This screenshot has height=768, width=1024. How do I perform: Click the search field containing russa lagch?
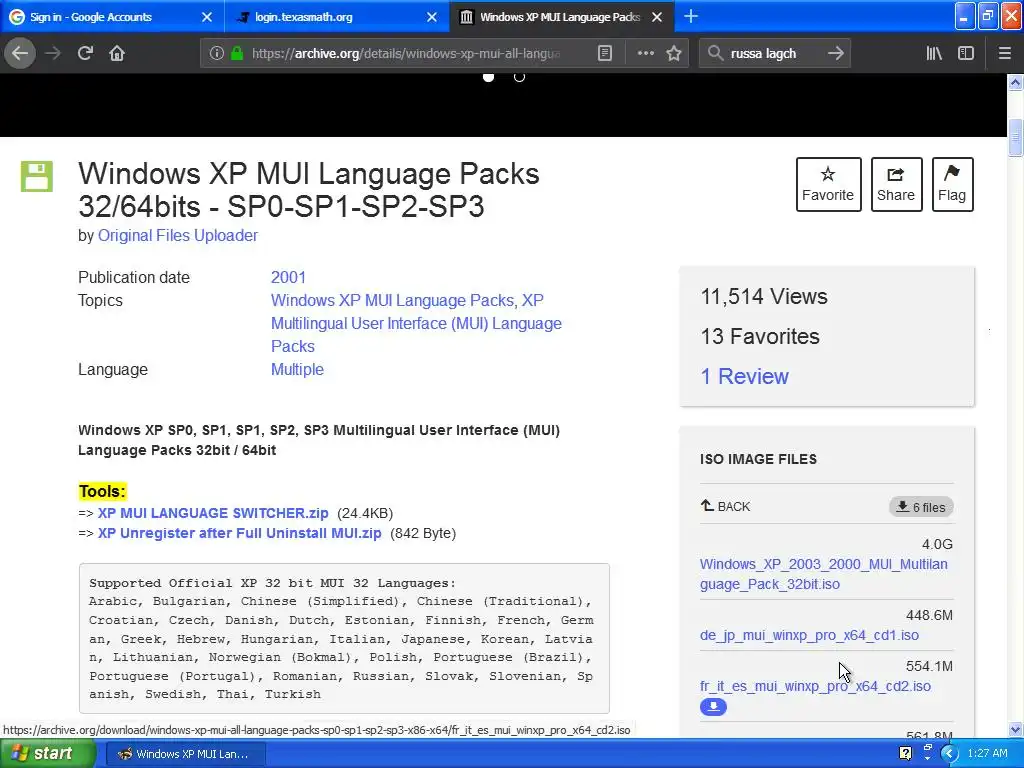[x=774, y=53]
